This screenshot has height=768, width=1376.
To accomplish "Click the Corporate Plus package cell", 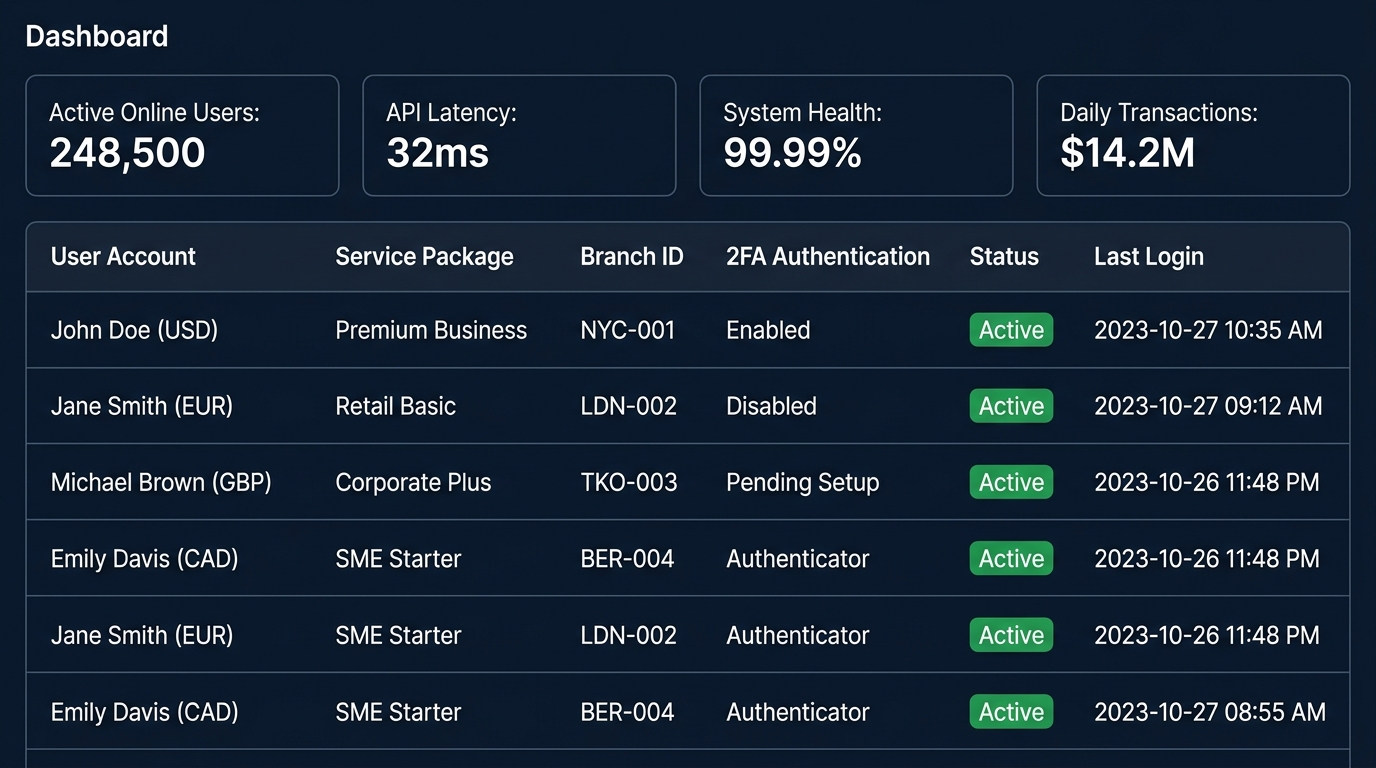I will coord(413,482).
